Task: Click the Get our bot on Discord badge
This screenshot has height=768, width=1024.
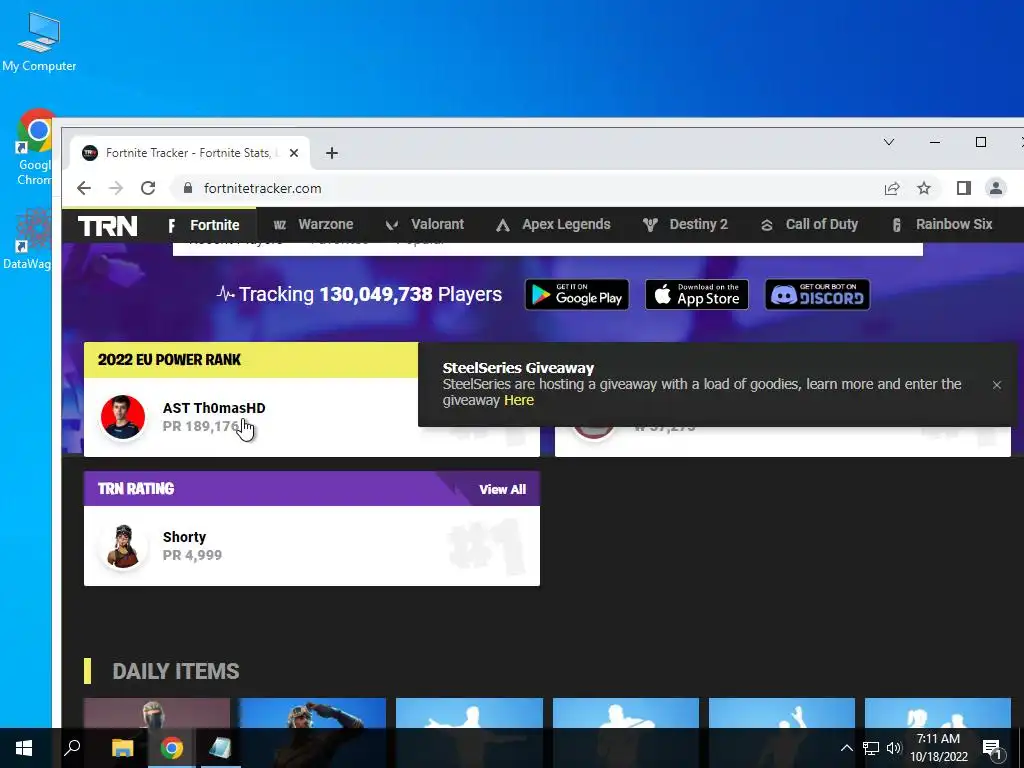Action: click(817, 295)
